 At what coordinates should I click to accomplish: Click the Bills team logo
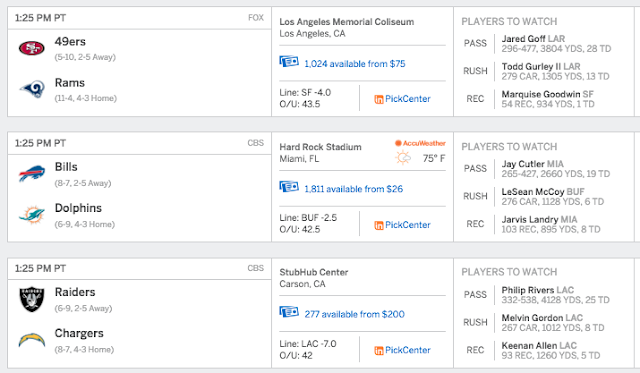(31, 174)
